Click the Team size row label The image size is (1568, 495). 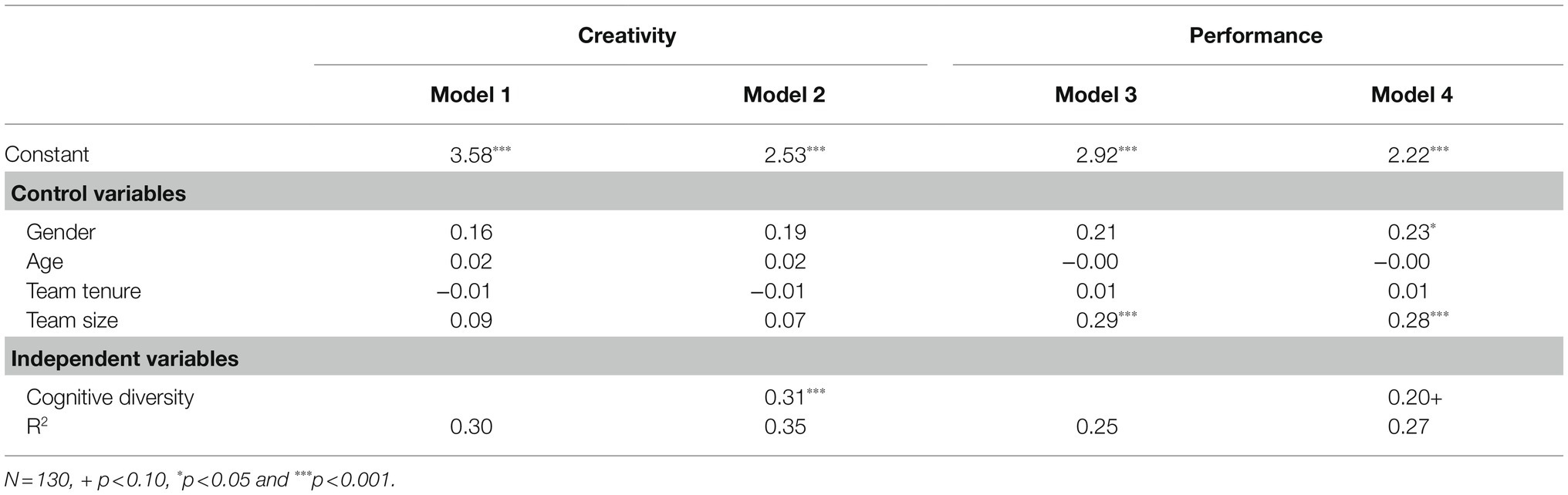point(73,321)
